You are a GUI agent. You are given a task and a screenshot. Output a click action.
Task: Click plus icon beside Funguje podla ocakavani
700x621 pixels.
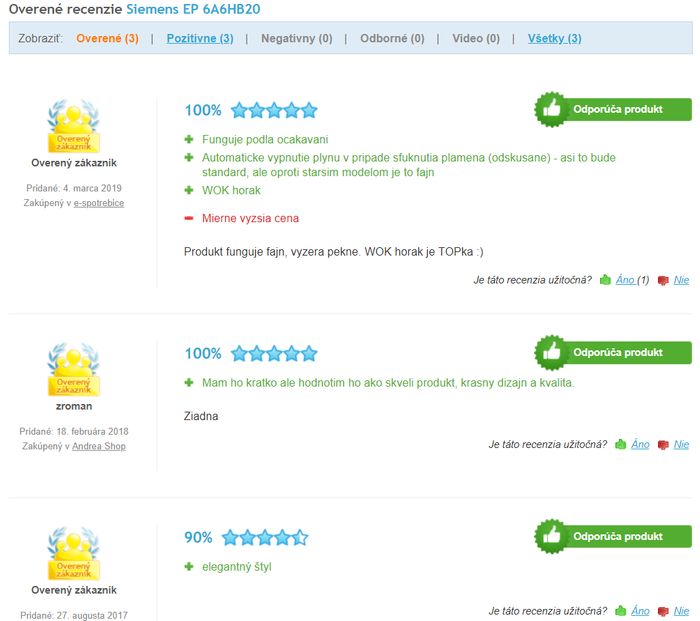pyautogui.click(x=189, y=139)
